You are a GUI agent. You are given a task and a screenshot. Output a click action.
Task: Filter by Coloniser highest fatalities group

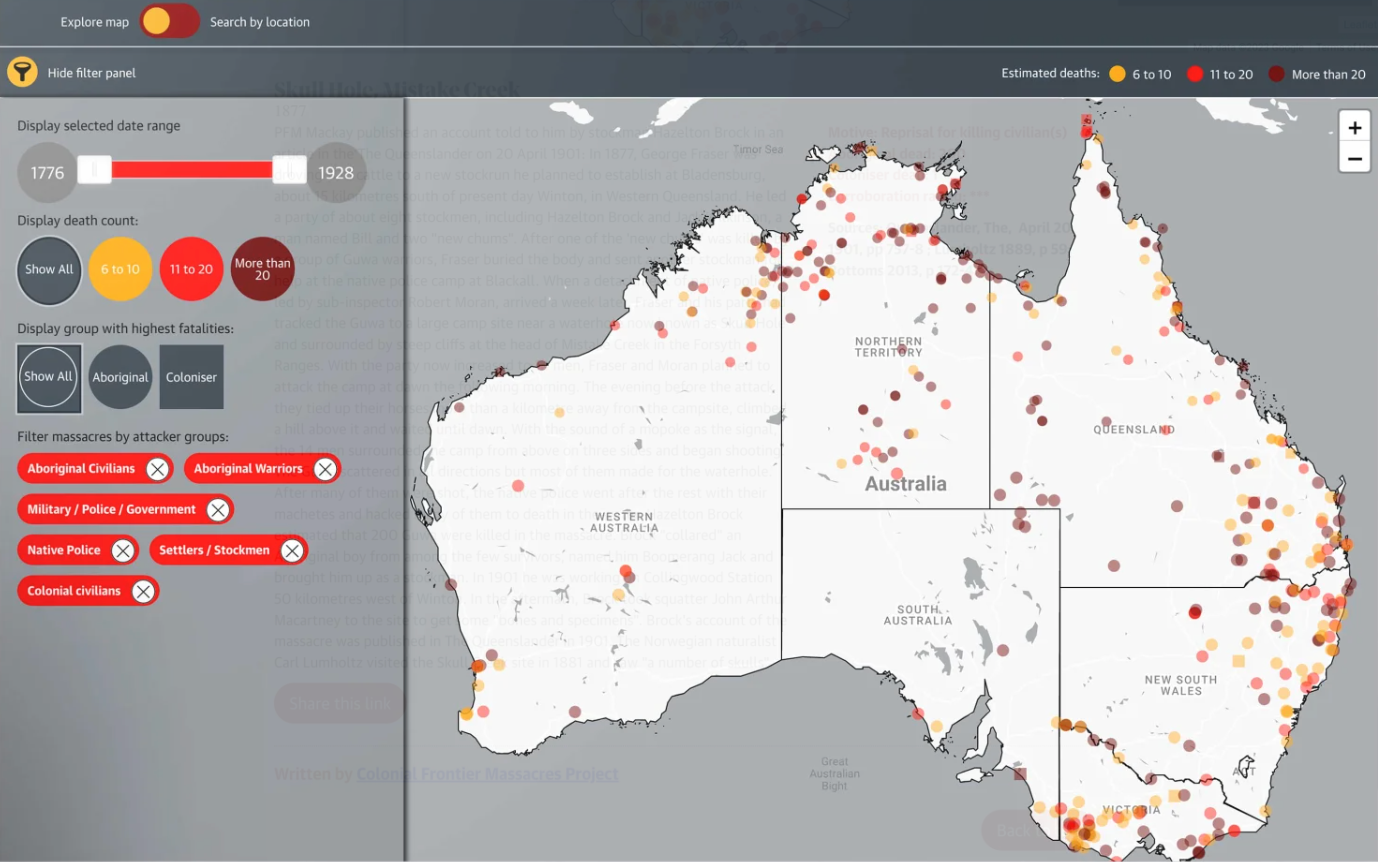point(191,378)
